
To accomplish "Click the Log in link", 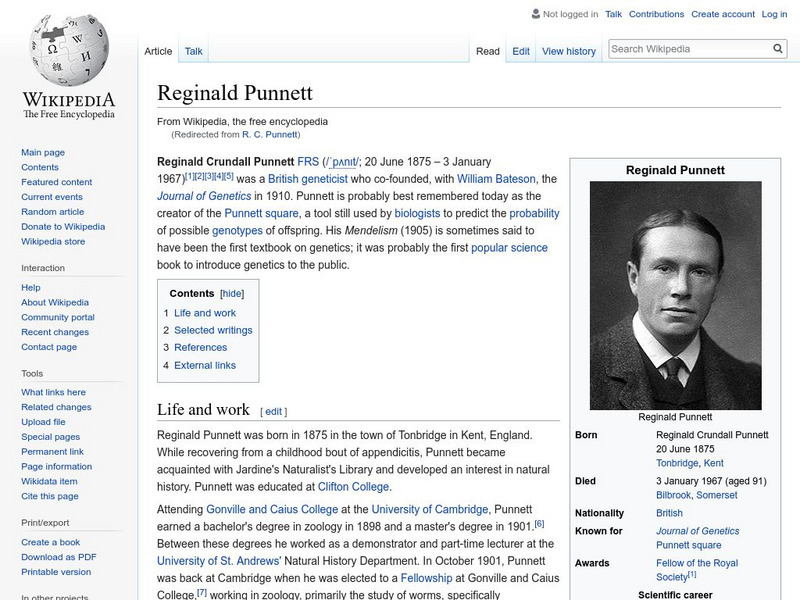I will (x=774, y=14).
